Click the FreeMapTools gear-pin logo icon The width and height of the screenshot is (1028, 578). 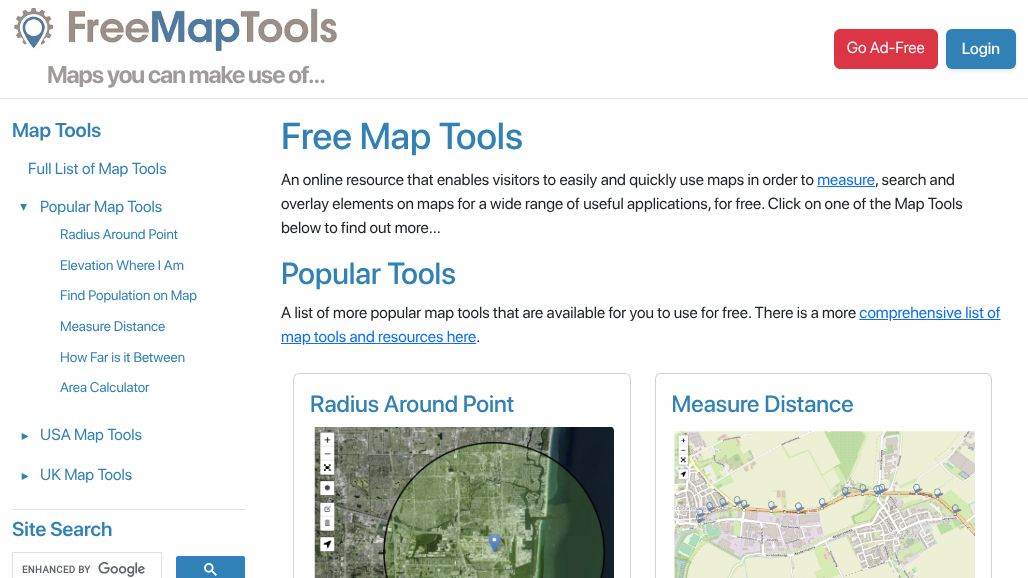(33, 29)
